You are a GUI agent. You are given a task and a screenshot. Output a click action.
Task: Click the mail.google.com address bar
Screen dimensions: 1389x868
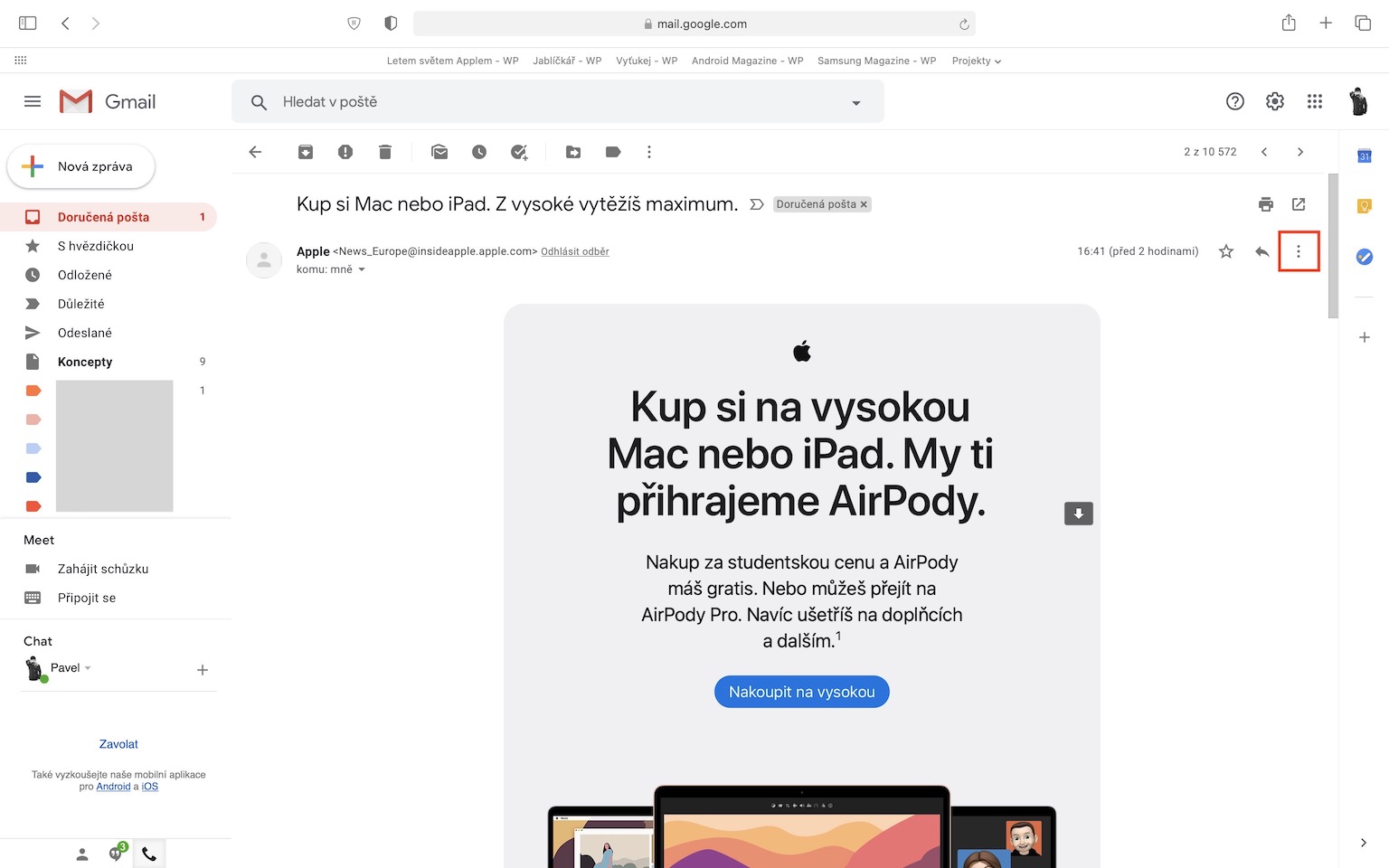point(694,24)
